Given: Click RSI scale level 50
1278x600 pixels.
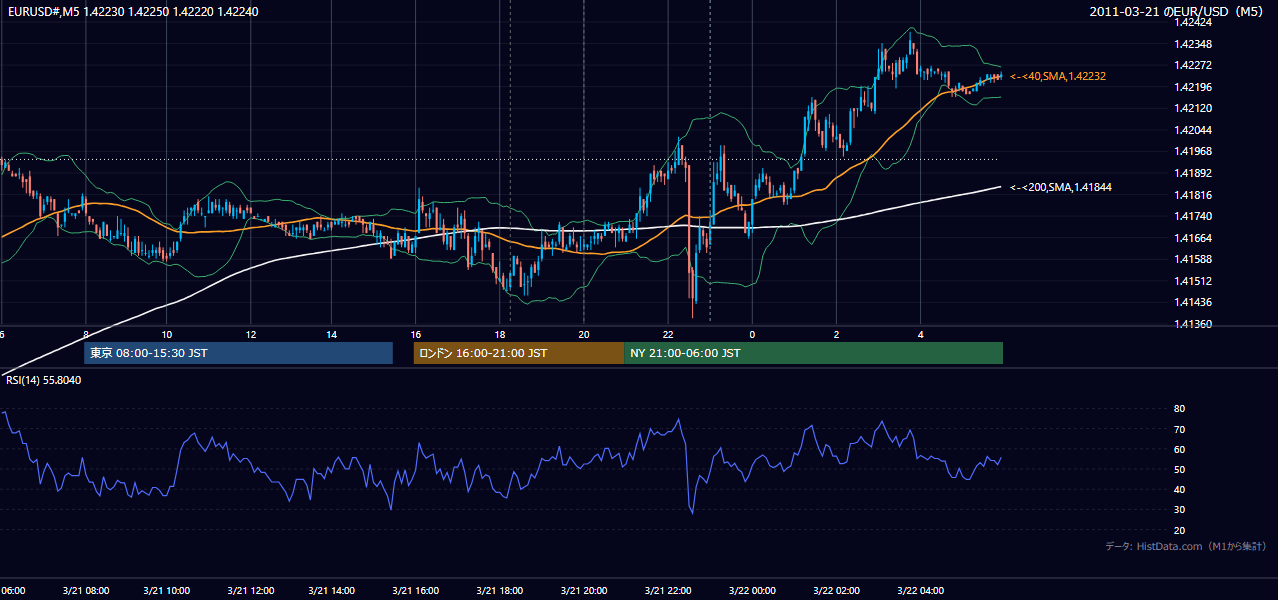Looking at the screenshot, I should (x=1179, y=469).
